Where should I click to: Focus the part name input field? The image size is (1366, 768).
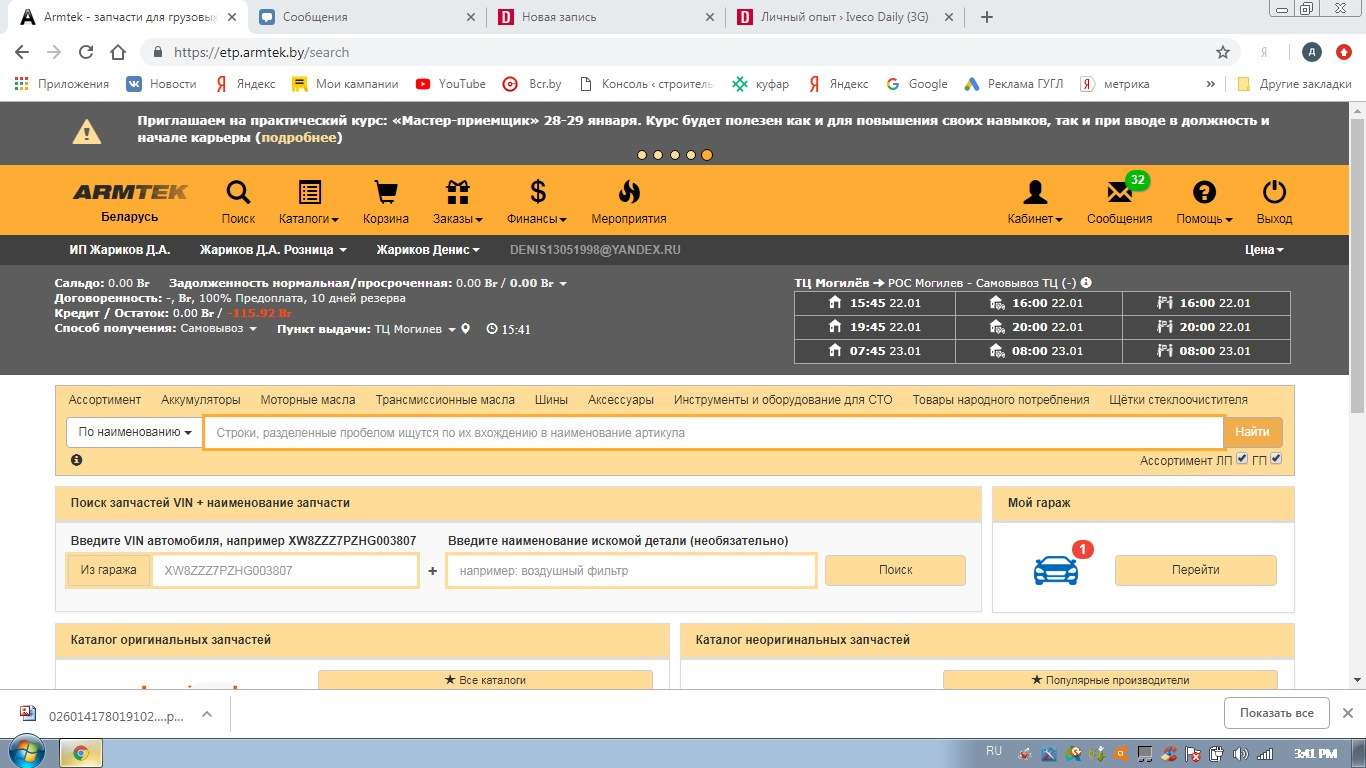(631, 570)
